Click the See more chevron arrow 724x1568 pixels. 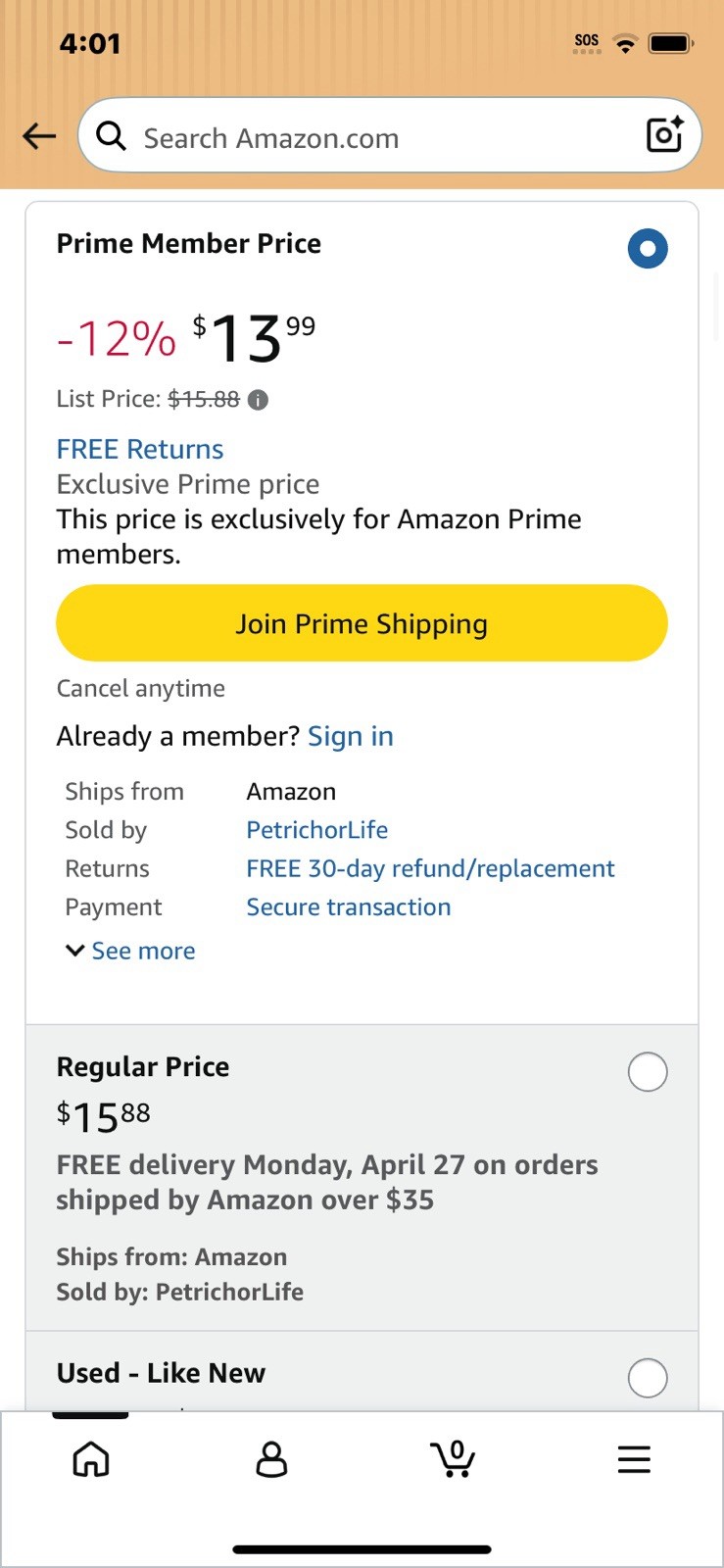pyautogui.click(x=74, y=951)
